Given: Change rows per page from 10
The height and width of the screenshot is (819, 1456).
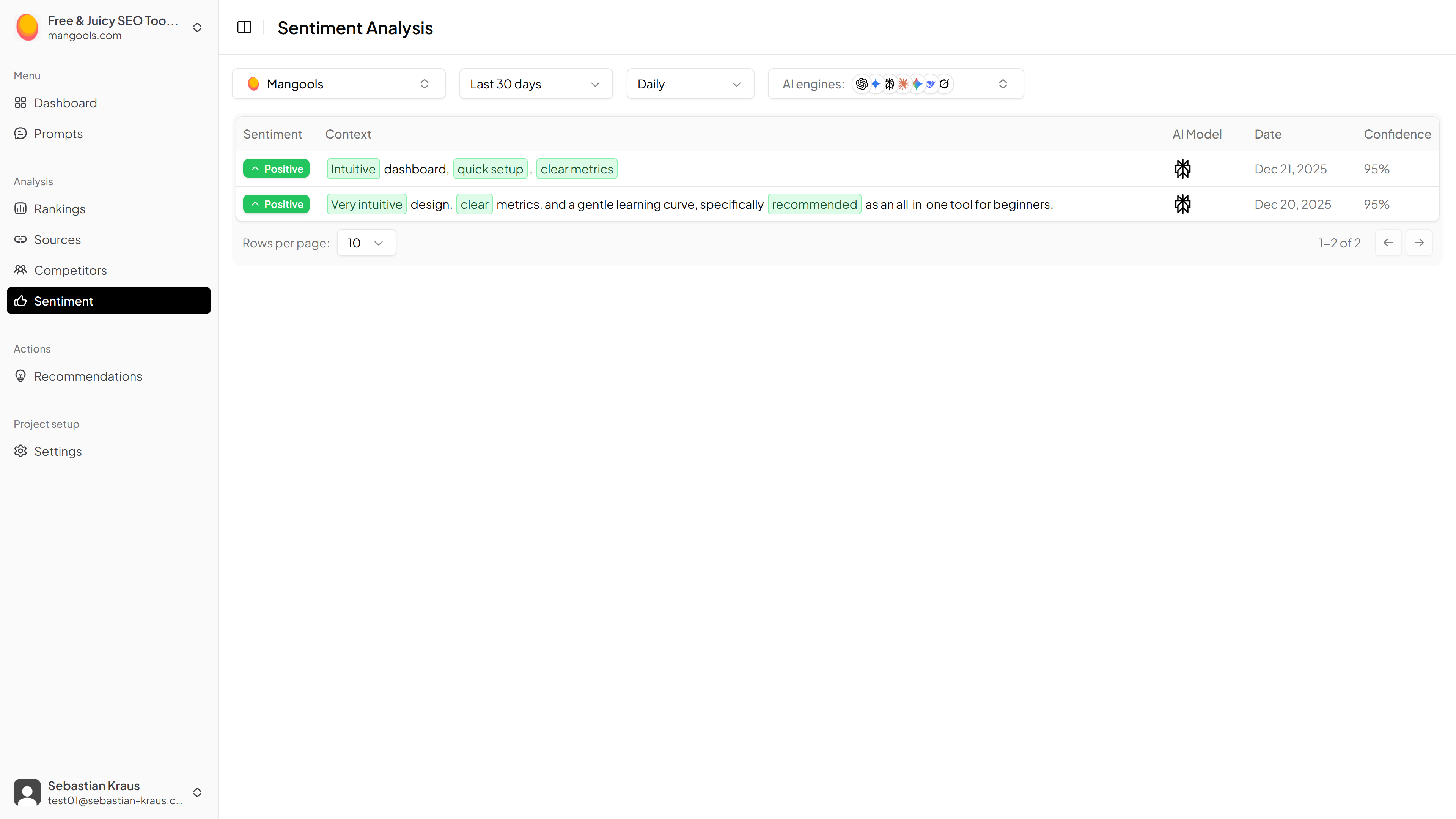Looking at the screenshot, I should [x=366, y=243].
